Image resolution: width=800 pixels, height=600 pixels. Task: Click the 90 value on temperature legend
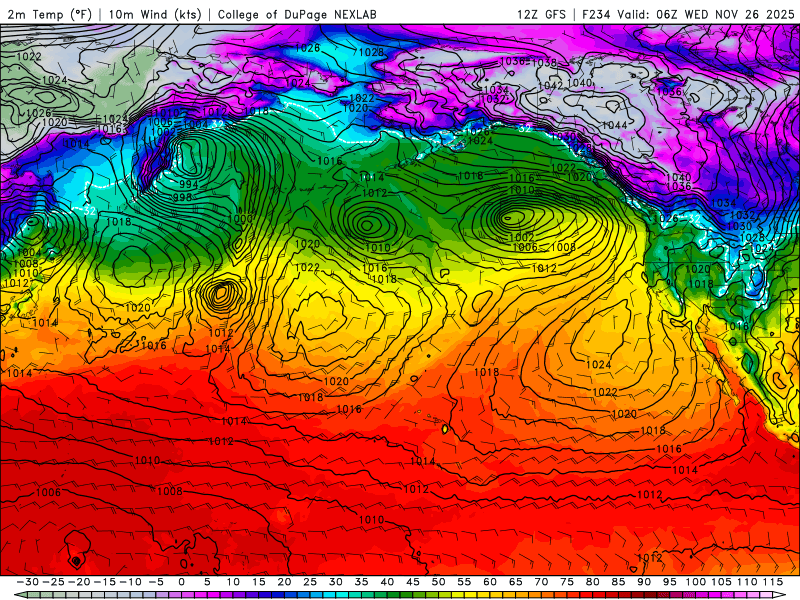tap(644, 582)
